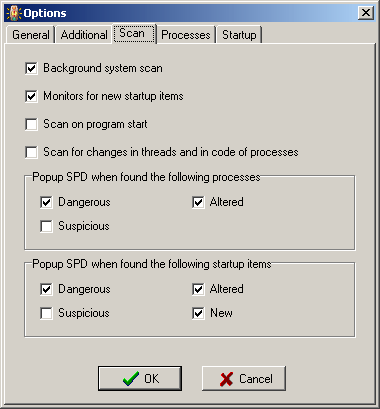Image resolution: width=380 pixels, height=409 pixels.
Task: Click the Options window title bar app icon
Action: pyautogui.click(x=14, y=13)
